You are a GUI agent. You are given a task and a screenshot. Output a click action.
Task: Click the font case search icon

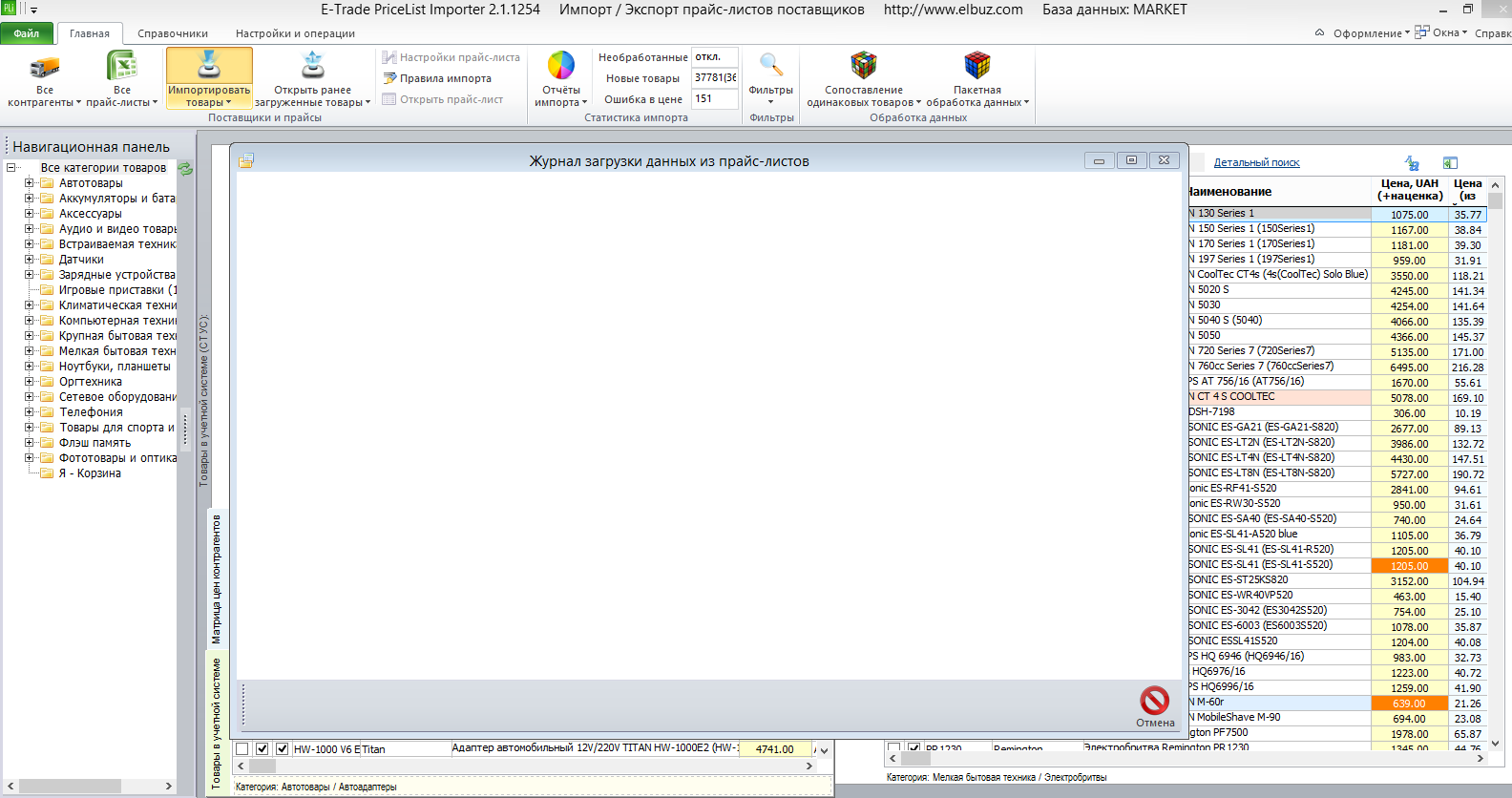tap(1413, 163)
